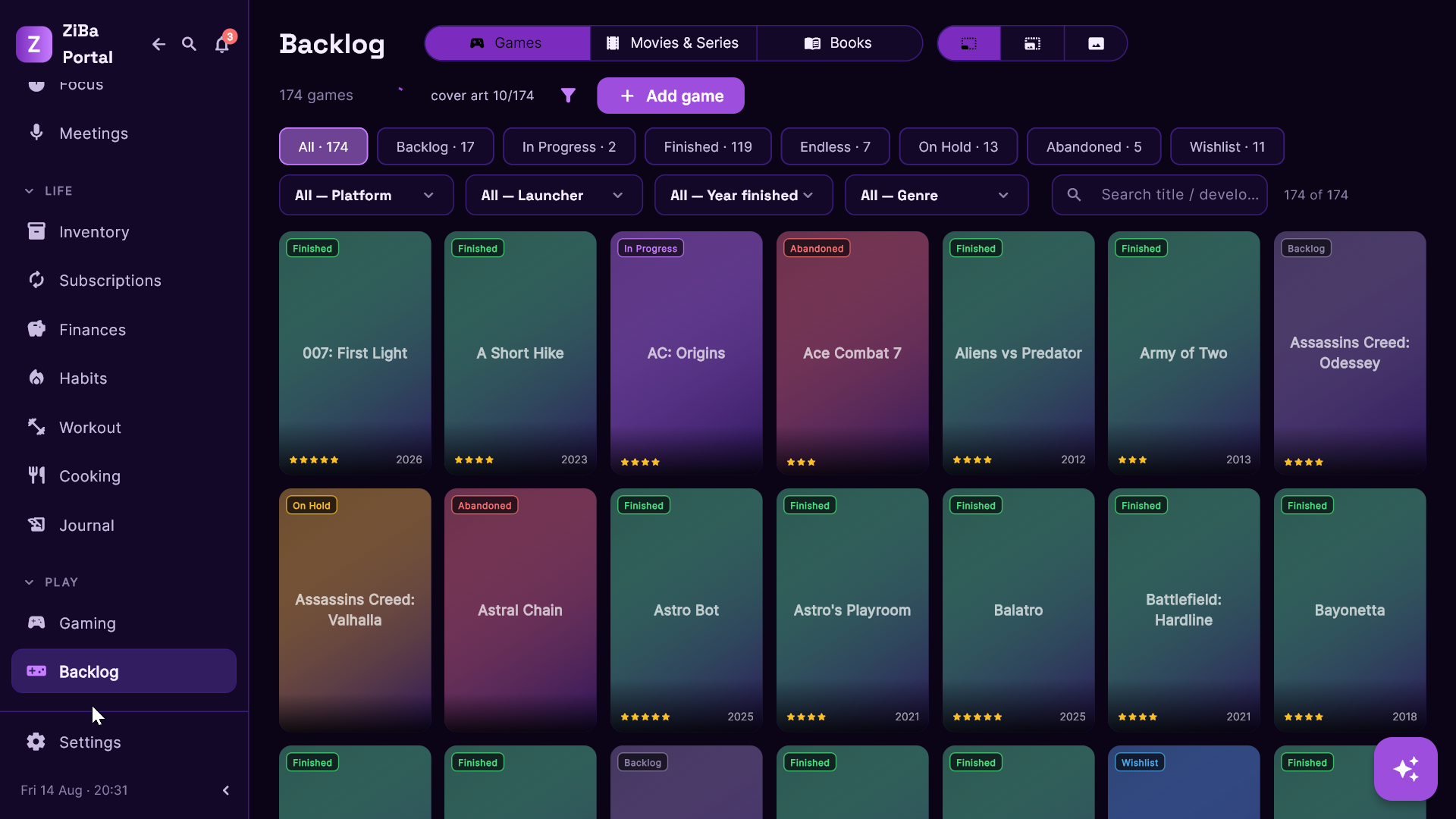Viewport: 1456px width, 819px height.
Task: Open Habits in the sidebar
Action: (x=124, y=378)
